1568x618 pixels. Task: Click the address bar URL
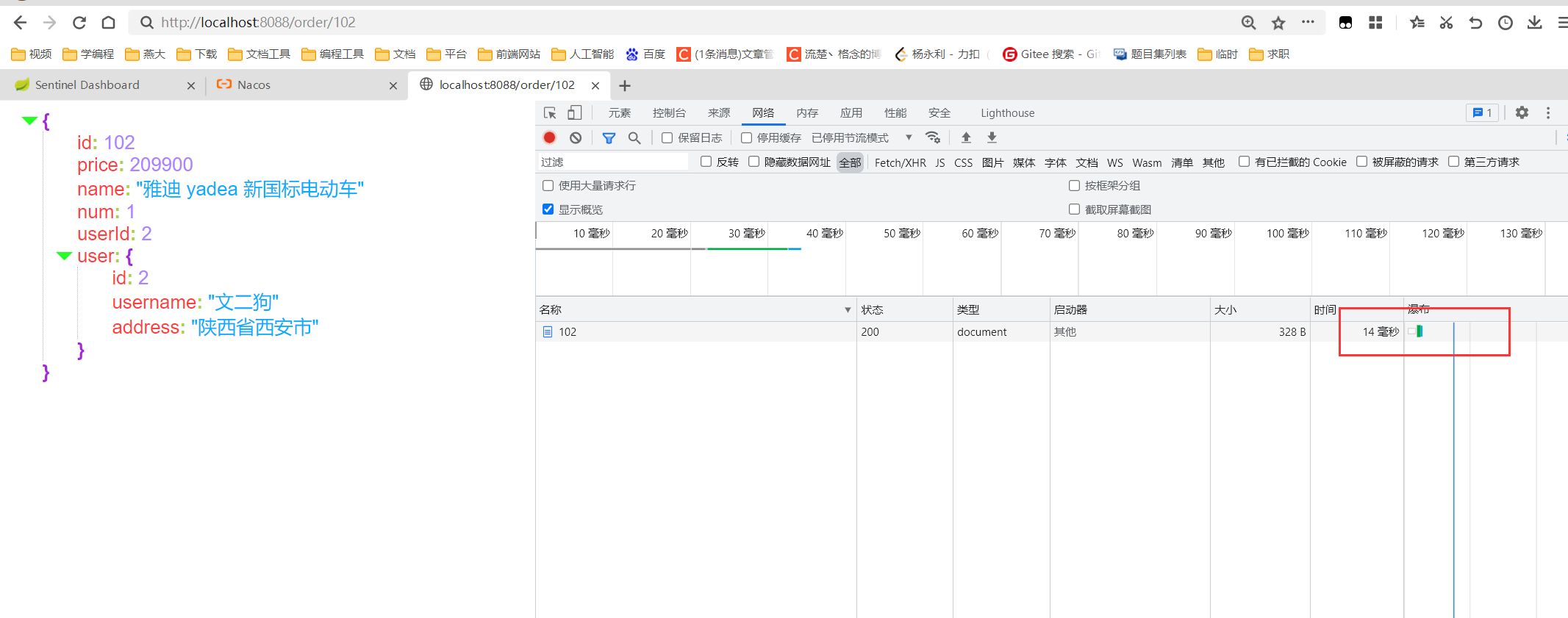258,23
